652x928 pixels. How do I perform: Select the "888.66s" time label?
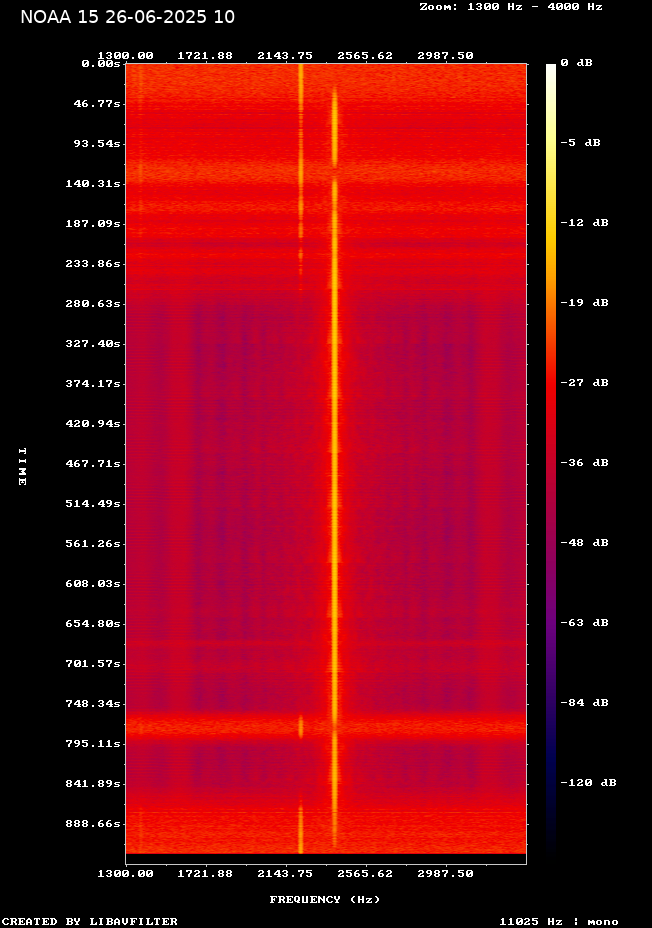tap(93, 823)
